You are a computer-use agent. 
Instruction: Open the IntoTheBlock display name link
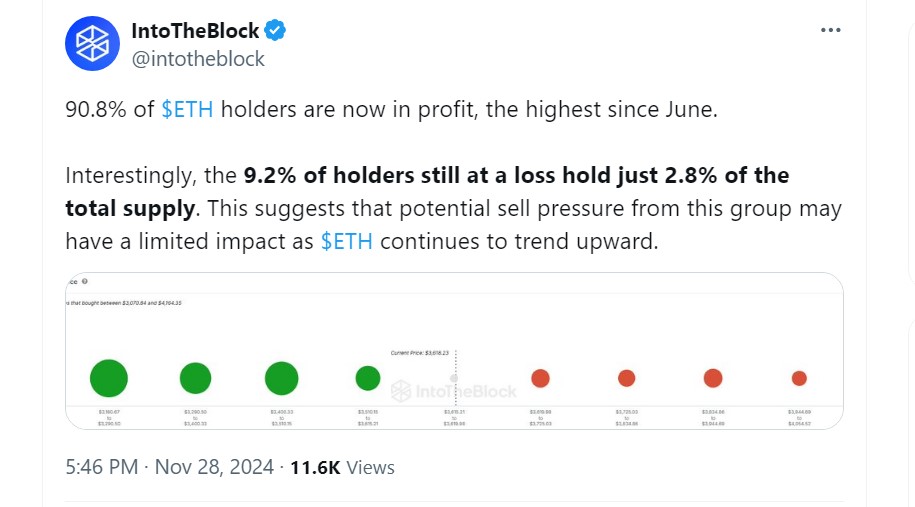coord(194,31)
